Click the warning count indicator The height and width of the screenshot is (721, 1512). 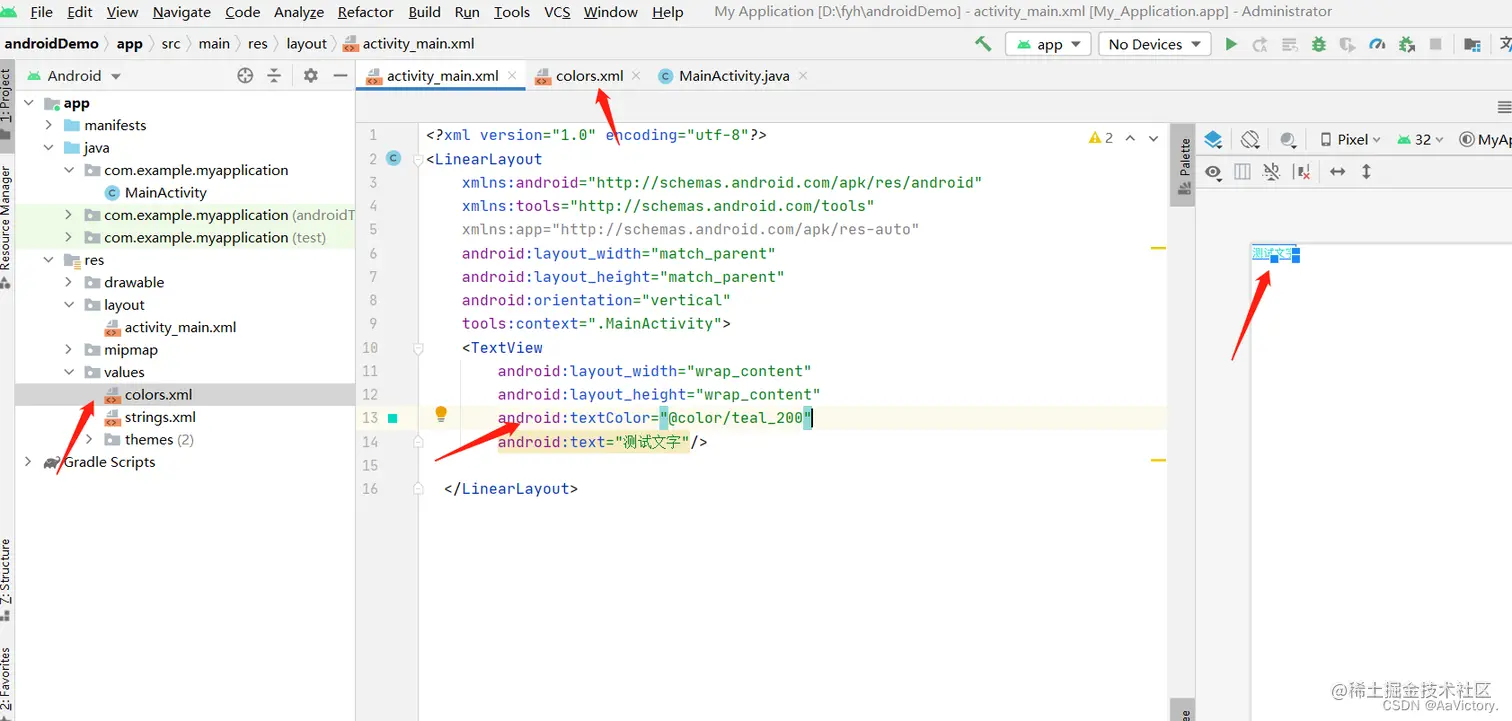1101,138
